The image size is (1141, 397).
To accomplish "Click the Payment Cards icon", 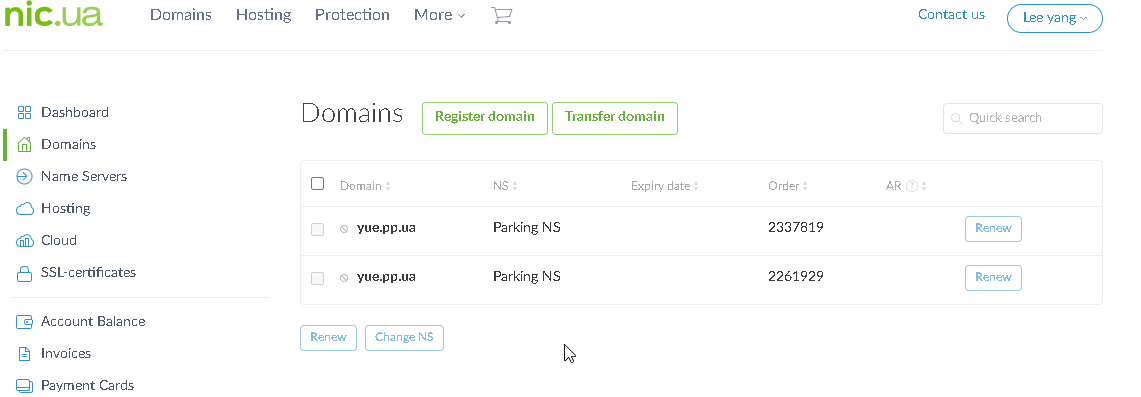I will (x=25, y=385).
